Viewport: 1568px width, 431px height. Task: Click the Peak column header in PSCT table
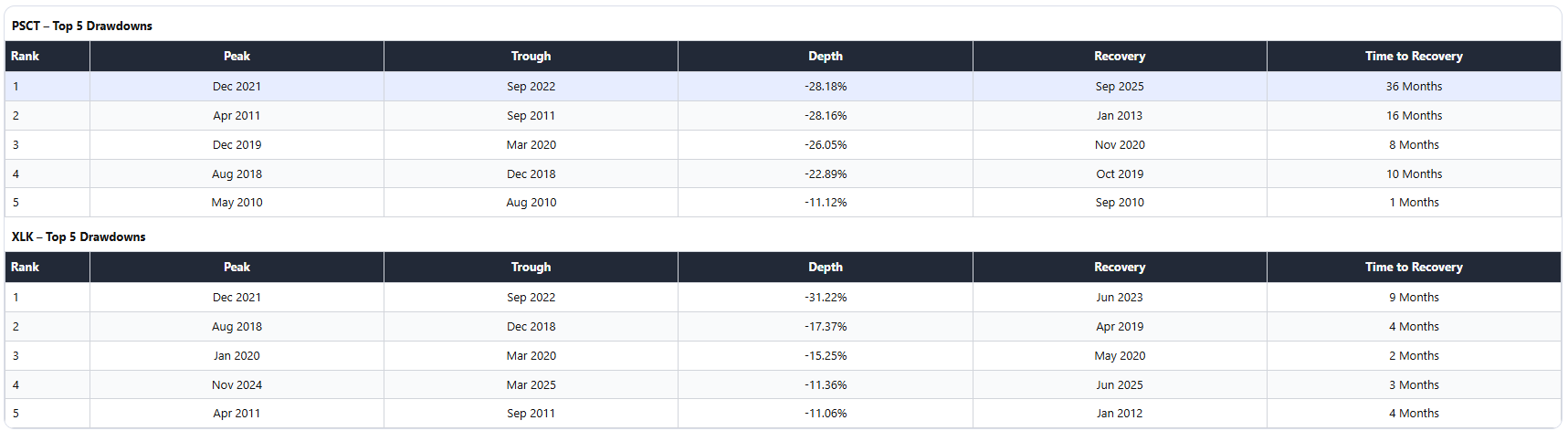[x=237, y=57]
